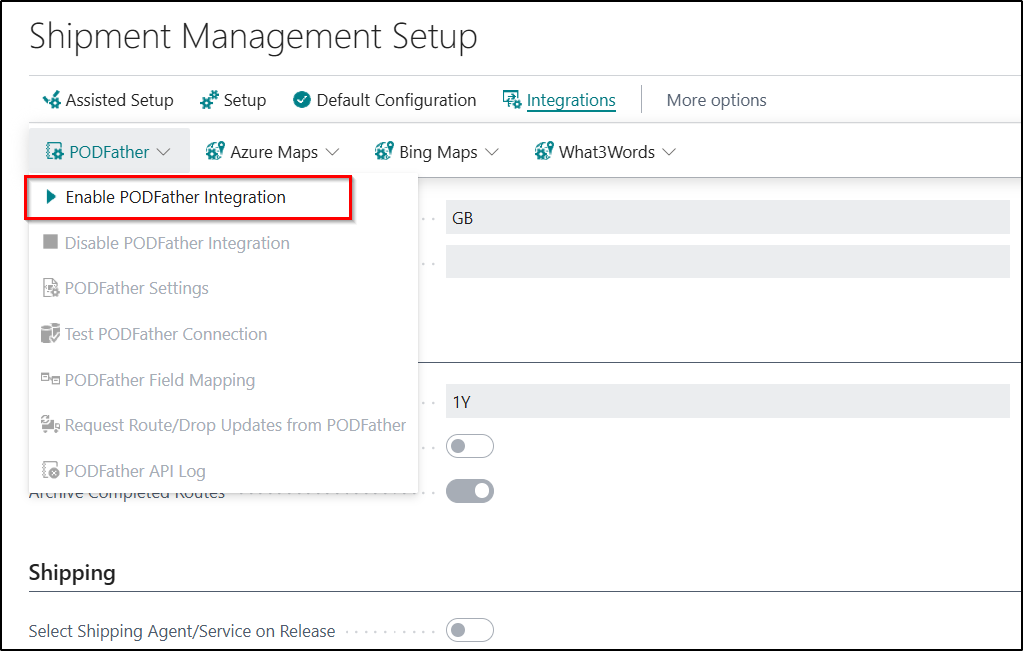Click the PODFather menu icon
Image resolution: width=1023 pixels, height=651 pixels.
pyautogui.click(x=54, y=152)
